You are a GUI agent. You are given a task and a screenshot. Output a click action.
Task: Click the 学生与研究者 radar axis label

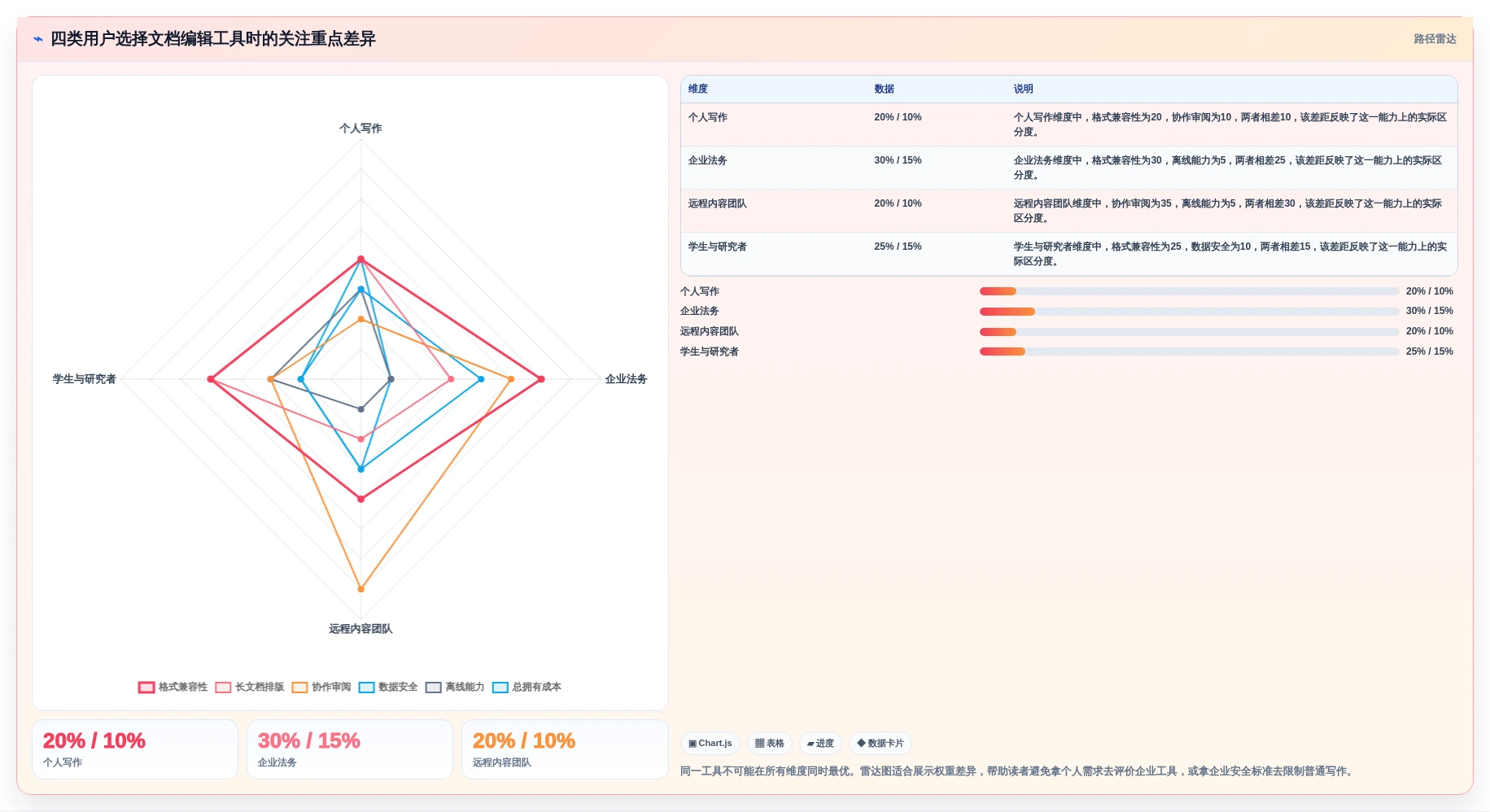pos(85,379)
